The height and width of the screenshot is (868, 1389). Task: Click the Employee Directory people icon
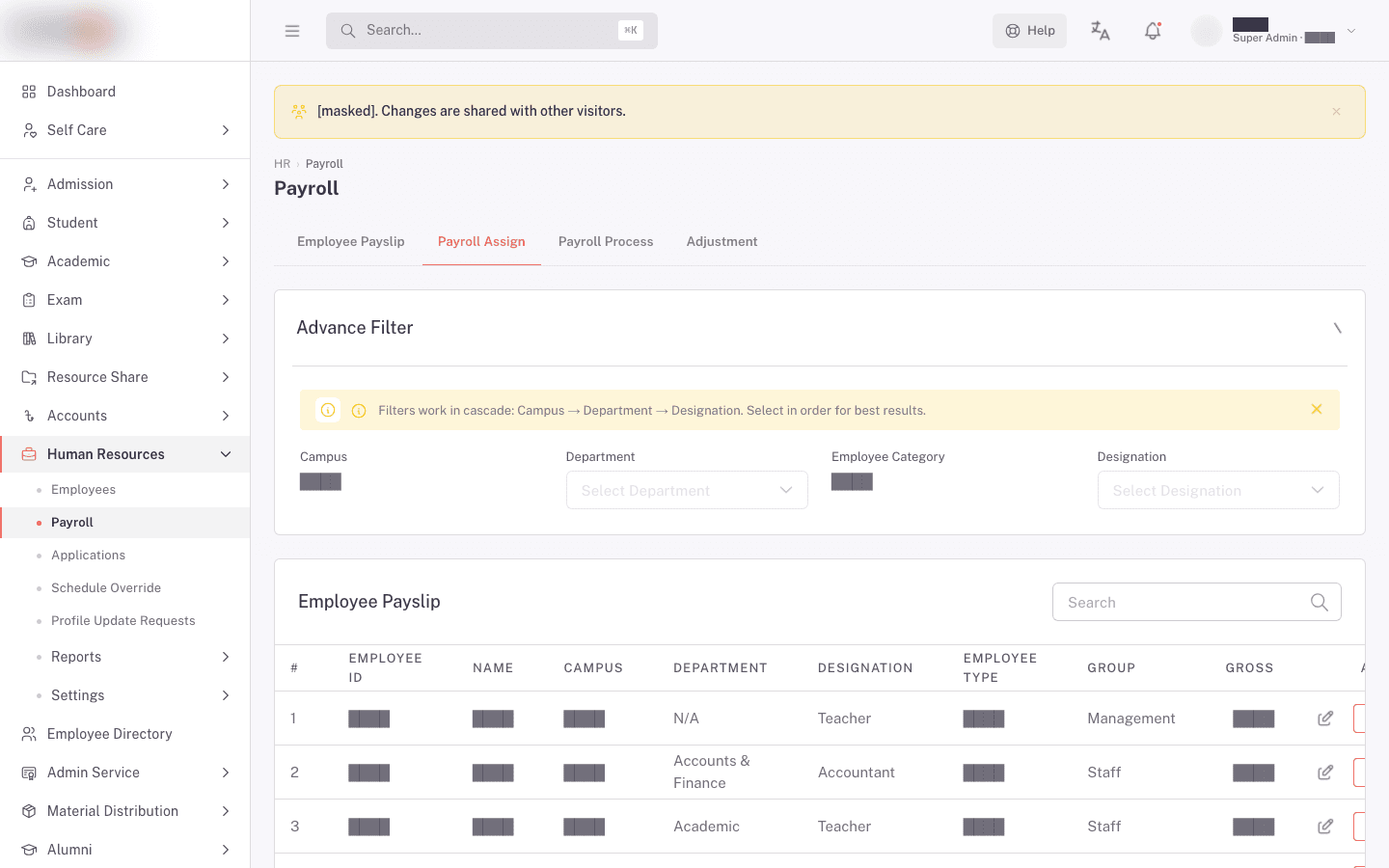click(x=29, y=734)
